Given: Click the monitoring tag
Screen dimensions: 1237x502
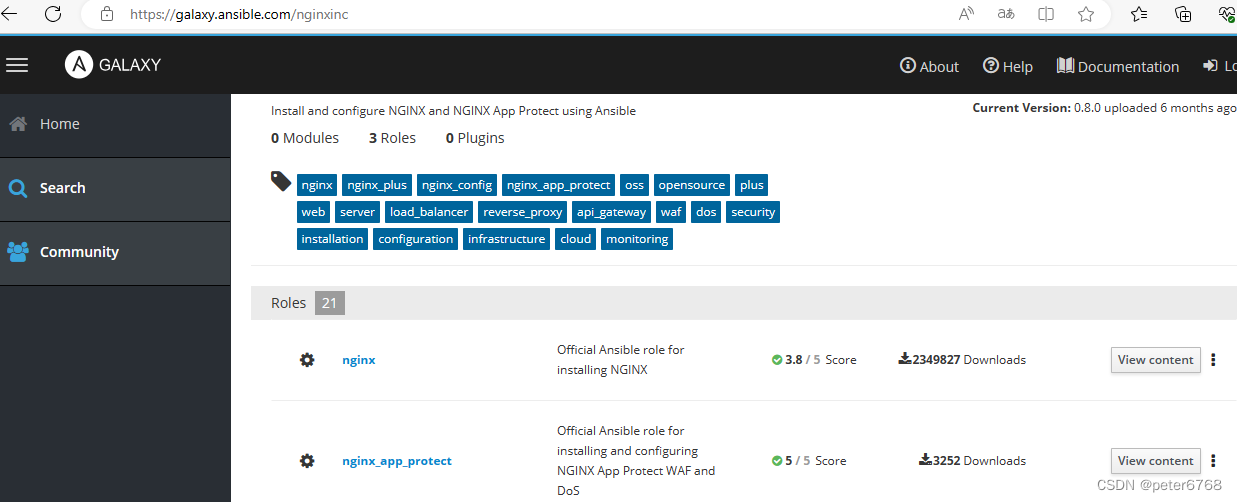Looking at the screenshot, I should tap(637, 239).
